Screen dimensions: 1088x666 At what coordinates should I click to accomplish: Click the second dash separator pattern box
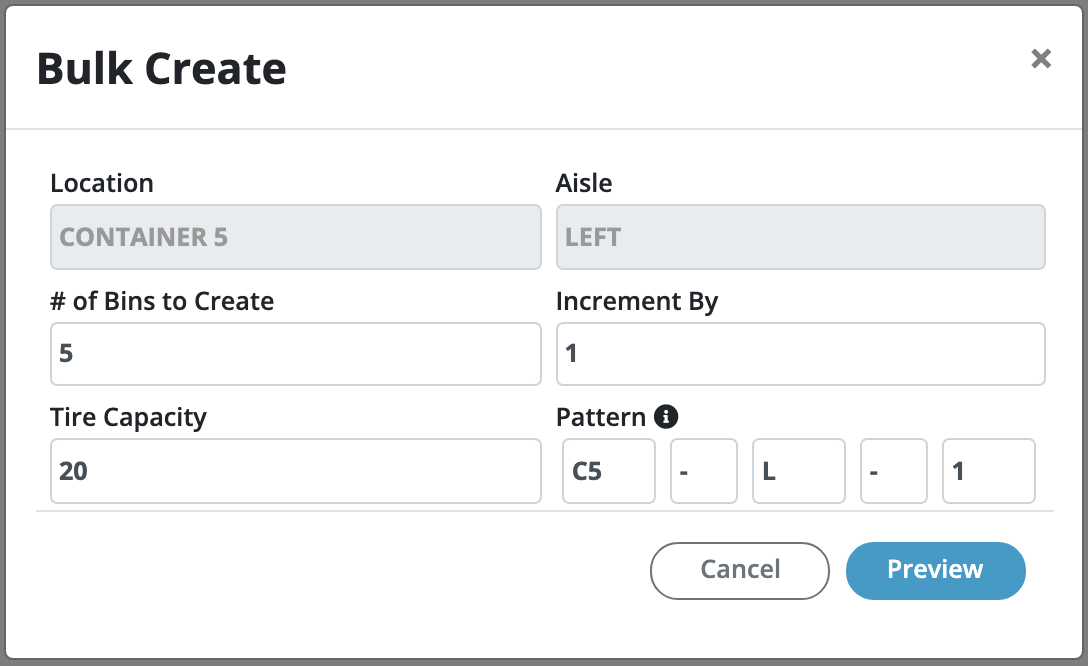[893, 471]
